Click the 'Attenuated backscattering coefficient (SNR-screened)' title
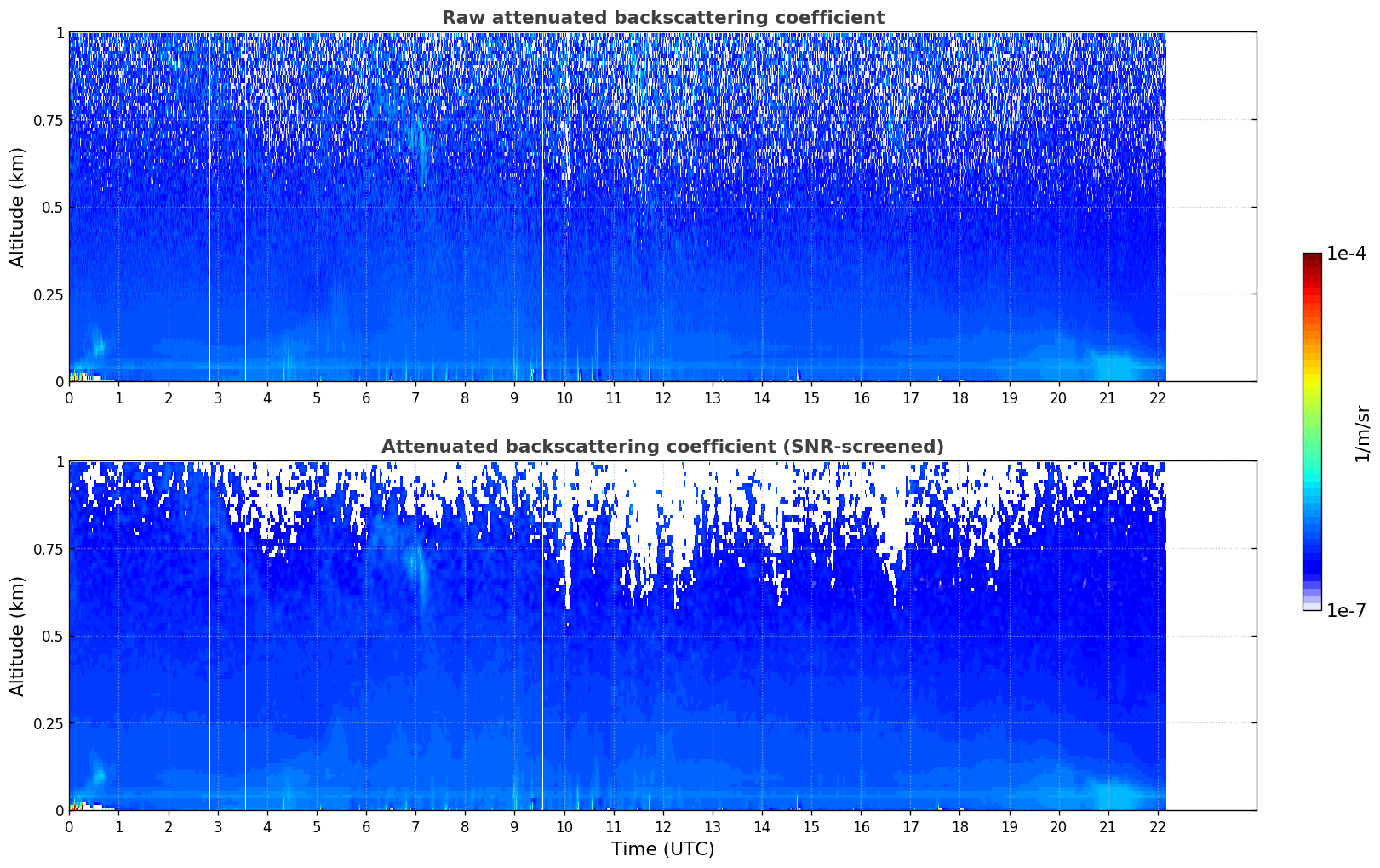 click(662, 447)
